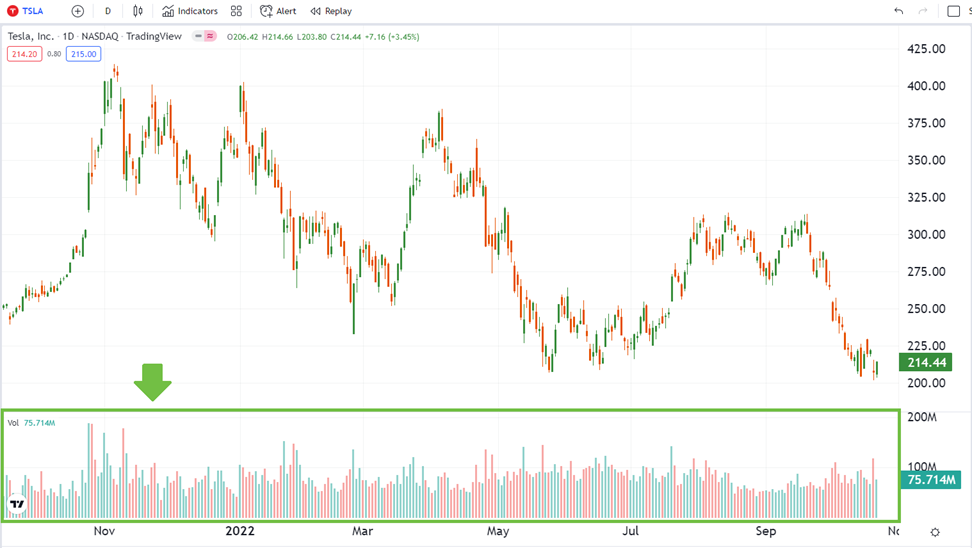The height and width of the screenshot is (548, 972).
Task: Click the Vol 75.714M indicator label
Action: click(x=31, y=423)
